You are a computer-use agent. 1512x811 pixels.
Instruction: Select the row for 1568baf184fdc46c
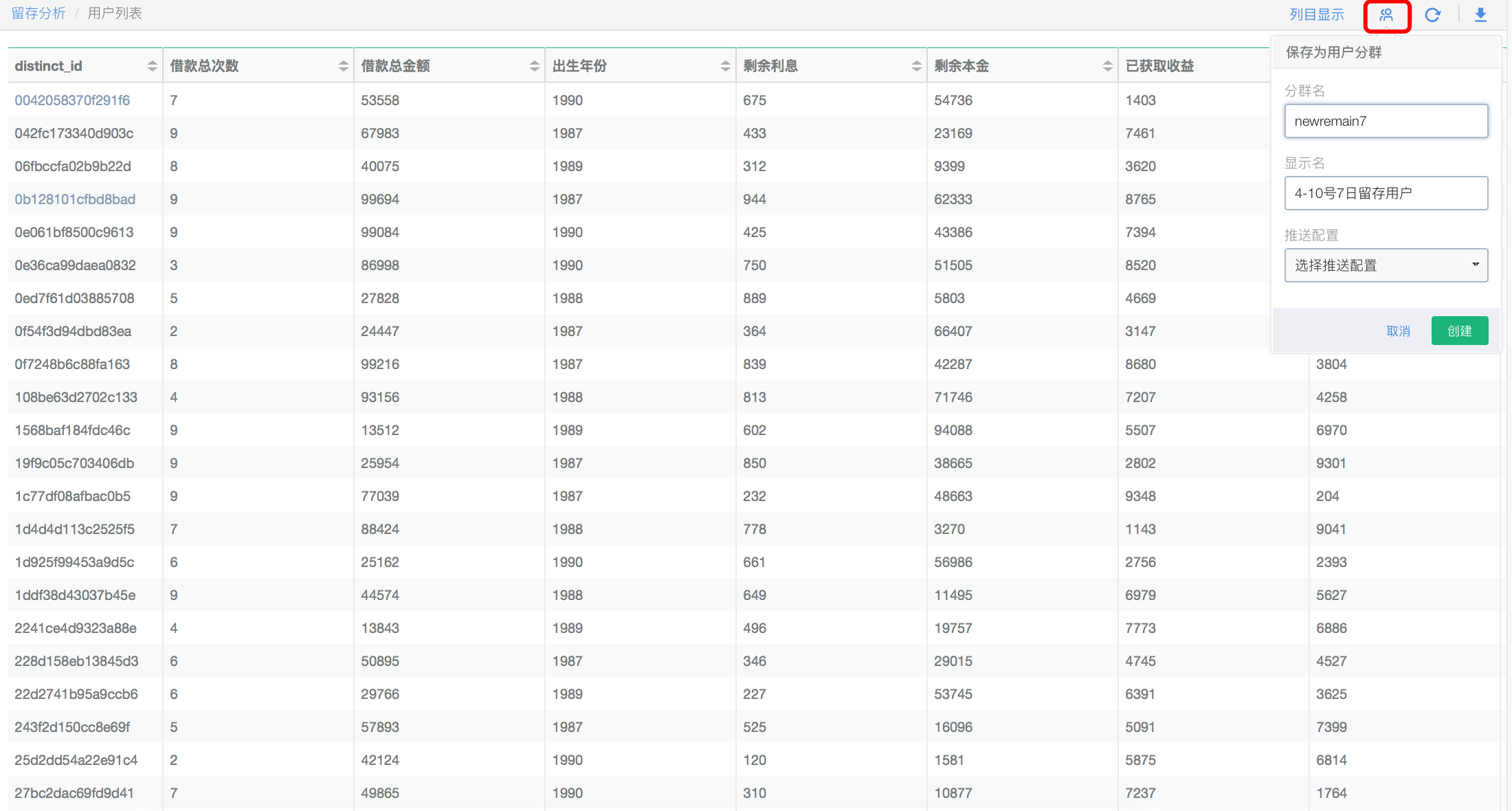pos(73,430)
